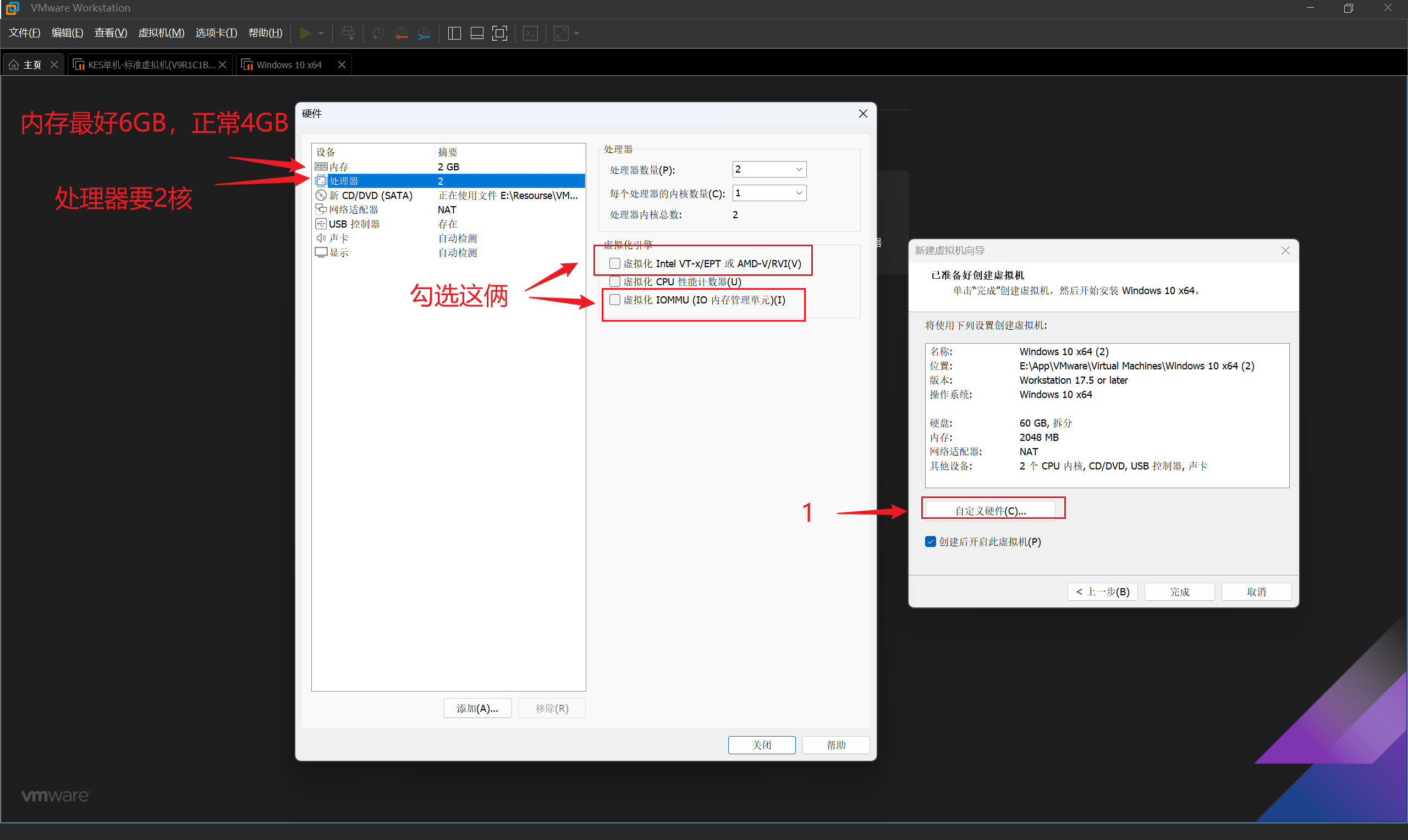The width and height of the screenshot is (1408, 840).
Task: Enter full screen mode icon
Action: (x=499, y=34)
